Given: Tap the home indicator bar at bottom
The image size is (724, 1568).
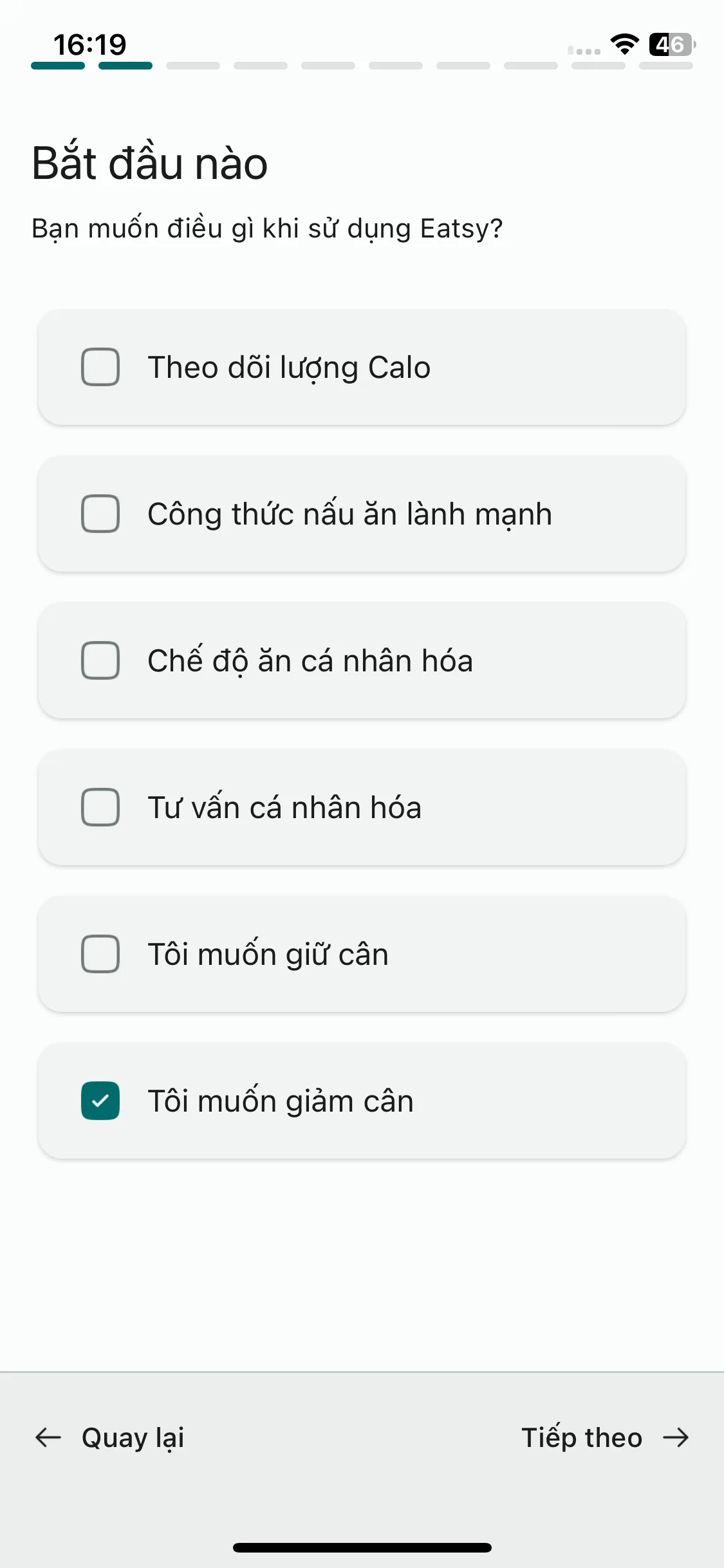Looking at the screenshot, I should [362, 1547].
